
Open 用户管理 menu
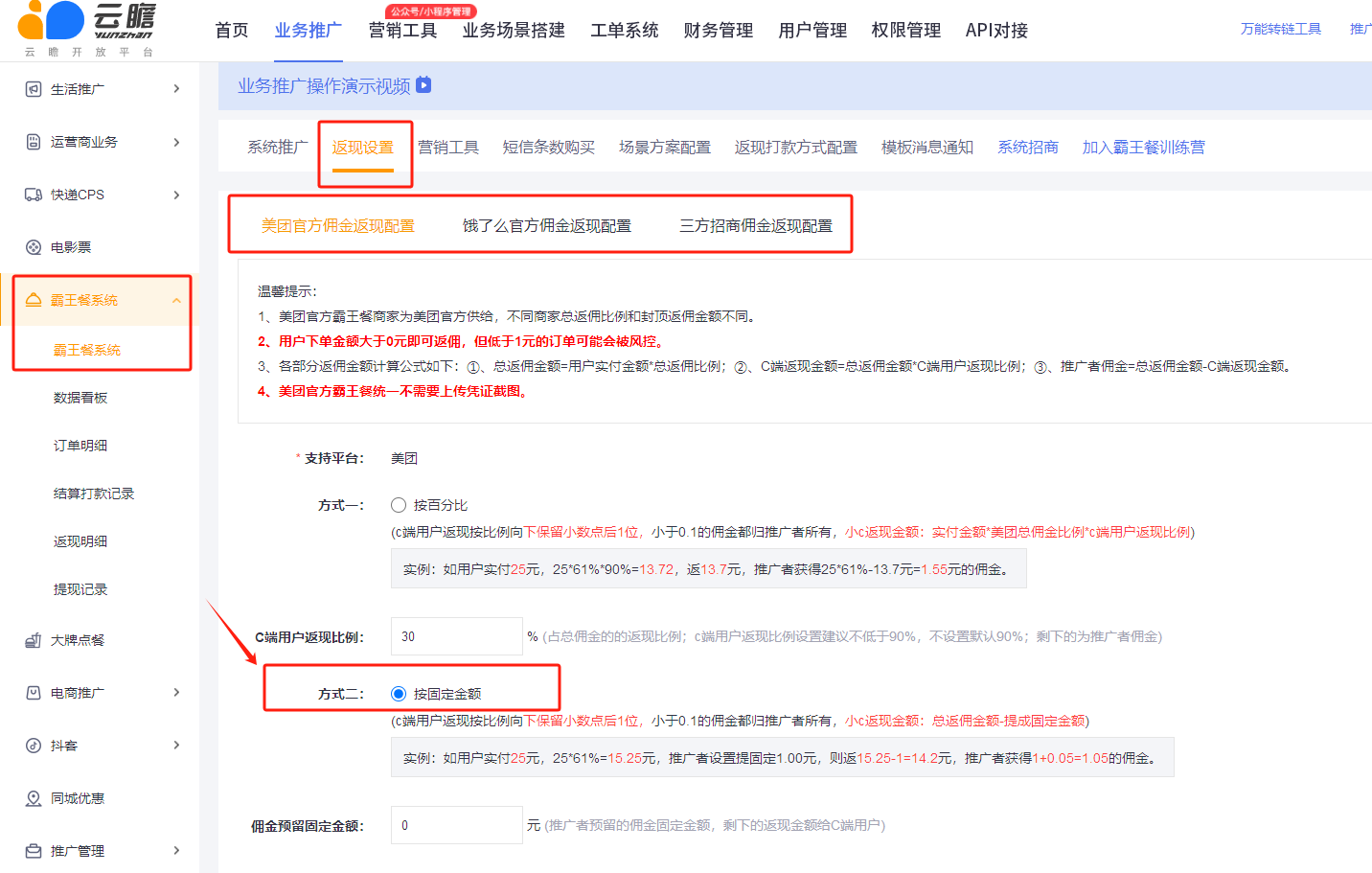pyautogui.click(x=812, y=31)
